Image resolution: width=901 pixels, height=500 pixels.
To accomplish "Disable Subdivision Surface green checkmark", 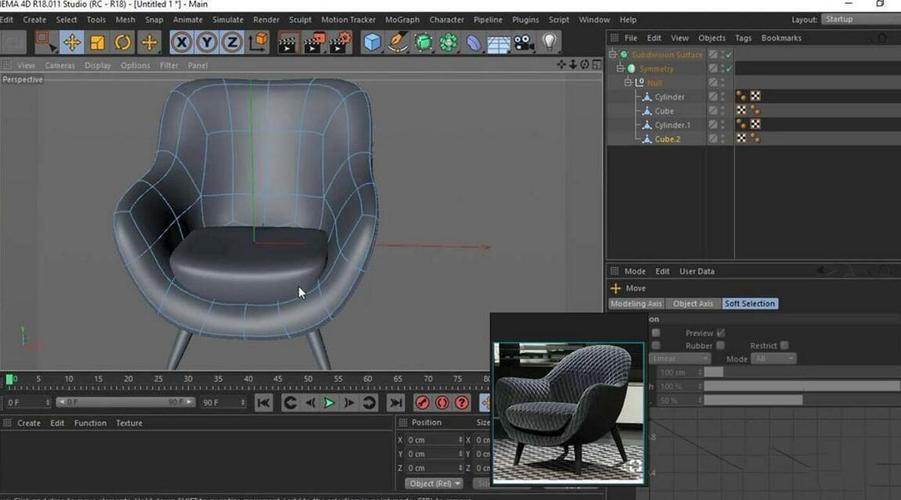I will (727, 55).
